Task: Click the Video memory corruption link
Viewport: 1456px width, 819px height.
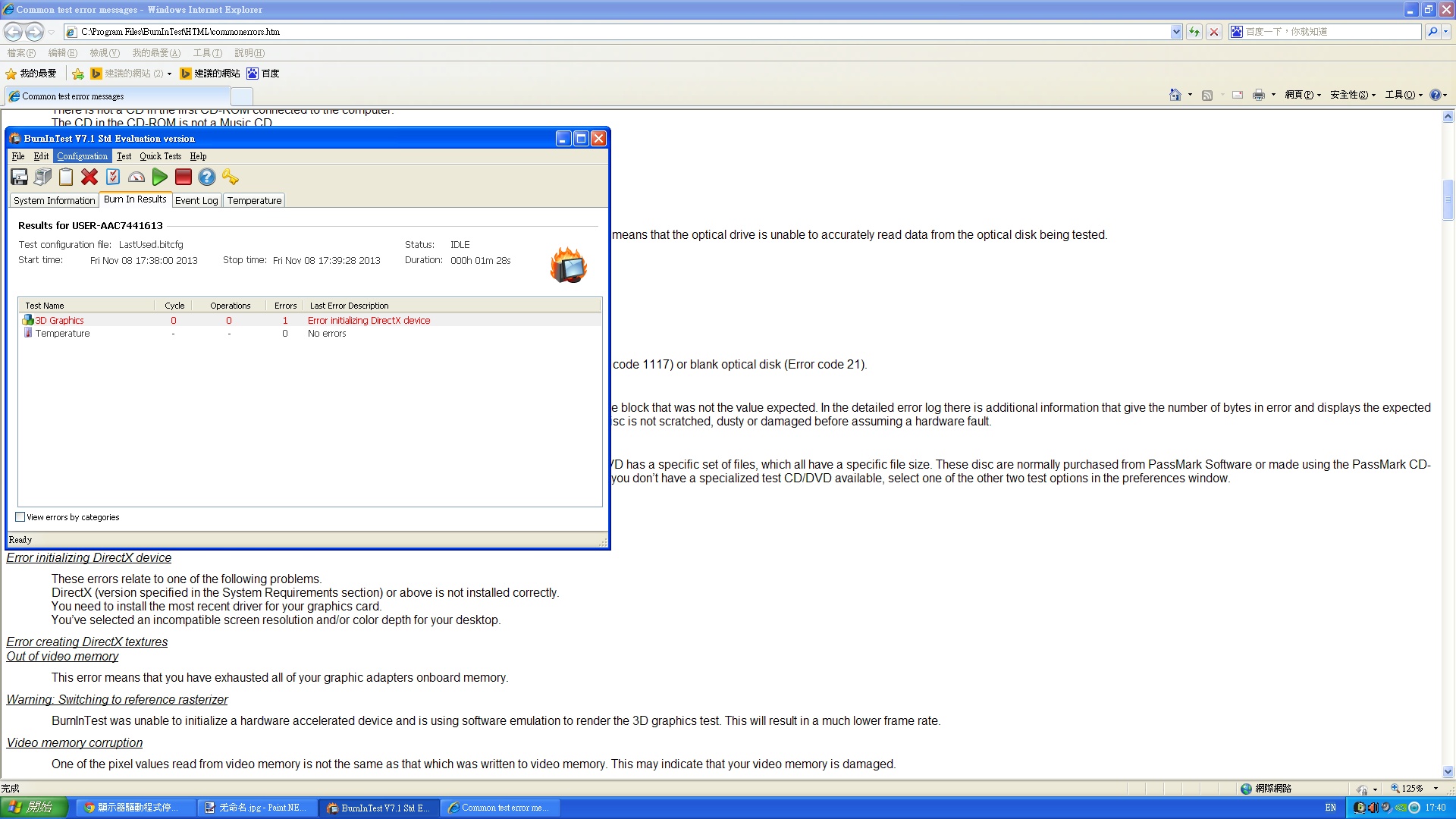Action: (74, 742)
